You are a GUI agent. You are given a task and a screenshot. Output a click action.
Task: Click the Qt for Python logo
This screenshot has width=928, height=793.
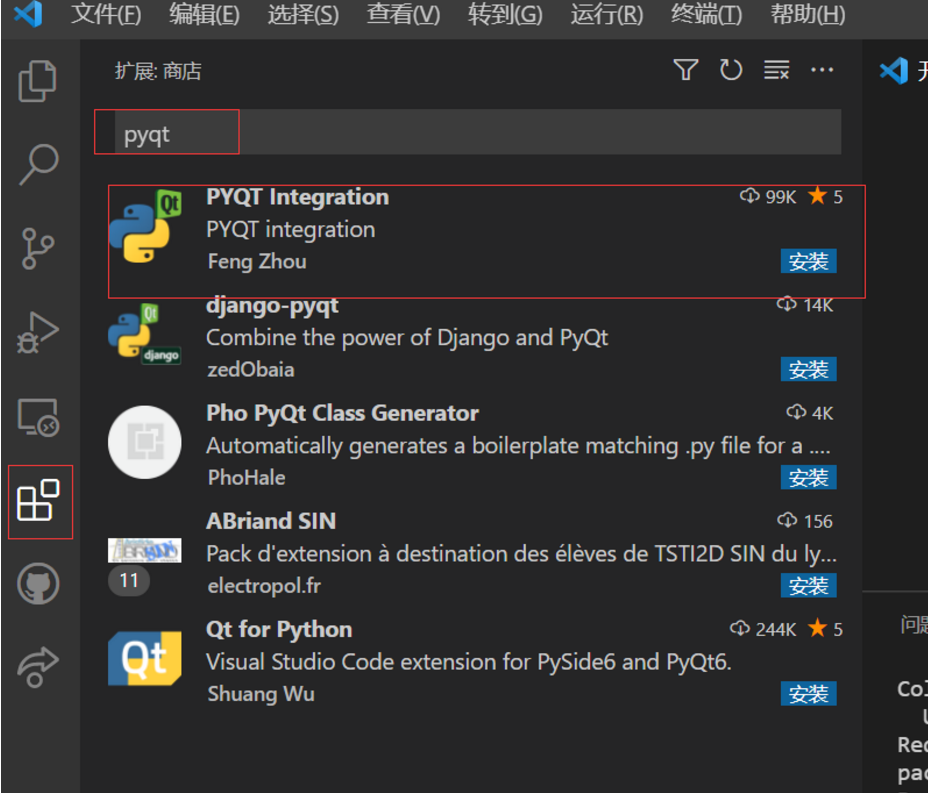(145, 659)
